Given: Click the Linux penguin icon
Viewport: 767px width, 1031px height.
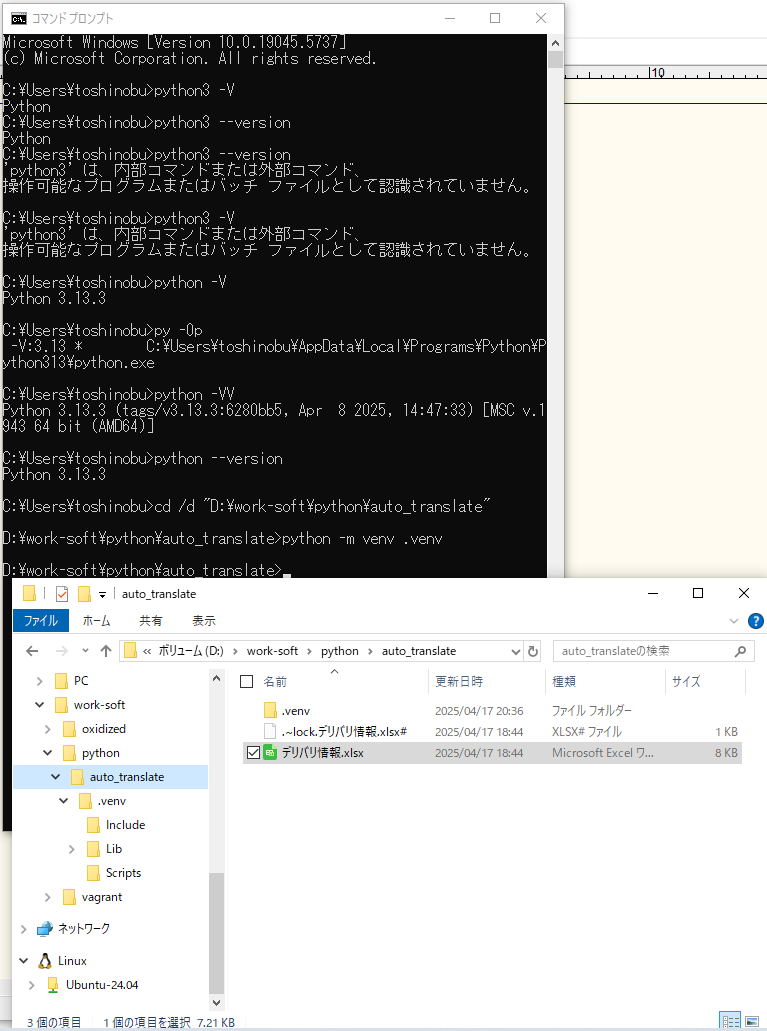Looking at the screenshot, I should click(45, 961).
